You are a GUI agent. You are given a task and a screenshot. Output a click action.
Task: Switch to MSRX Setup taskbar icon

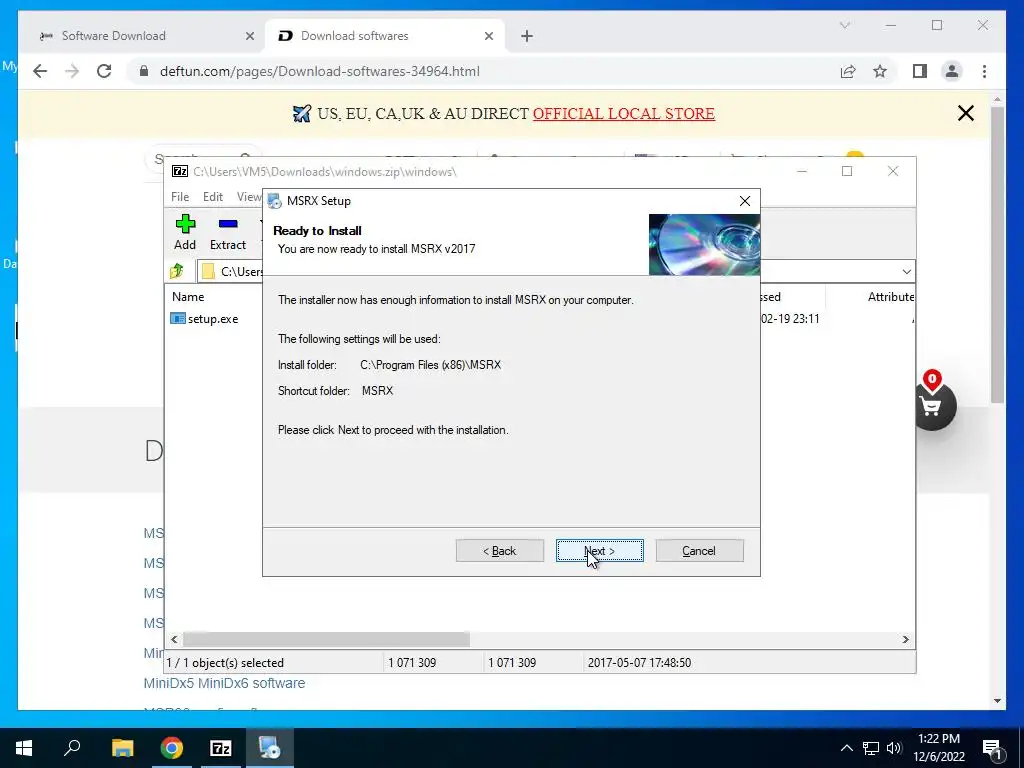pyautogui.click(x=269, y=748)
